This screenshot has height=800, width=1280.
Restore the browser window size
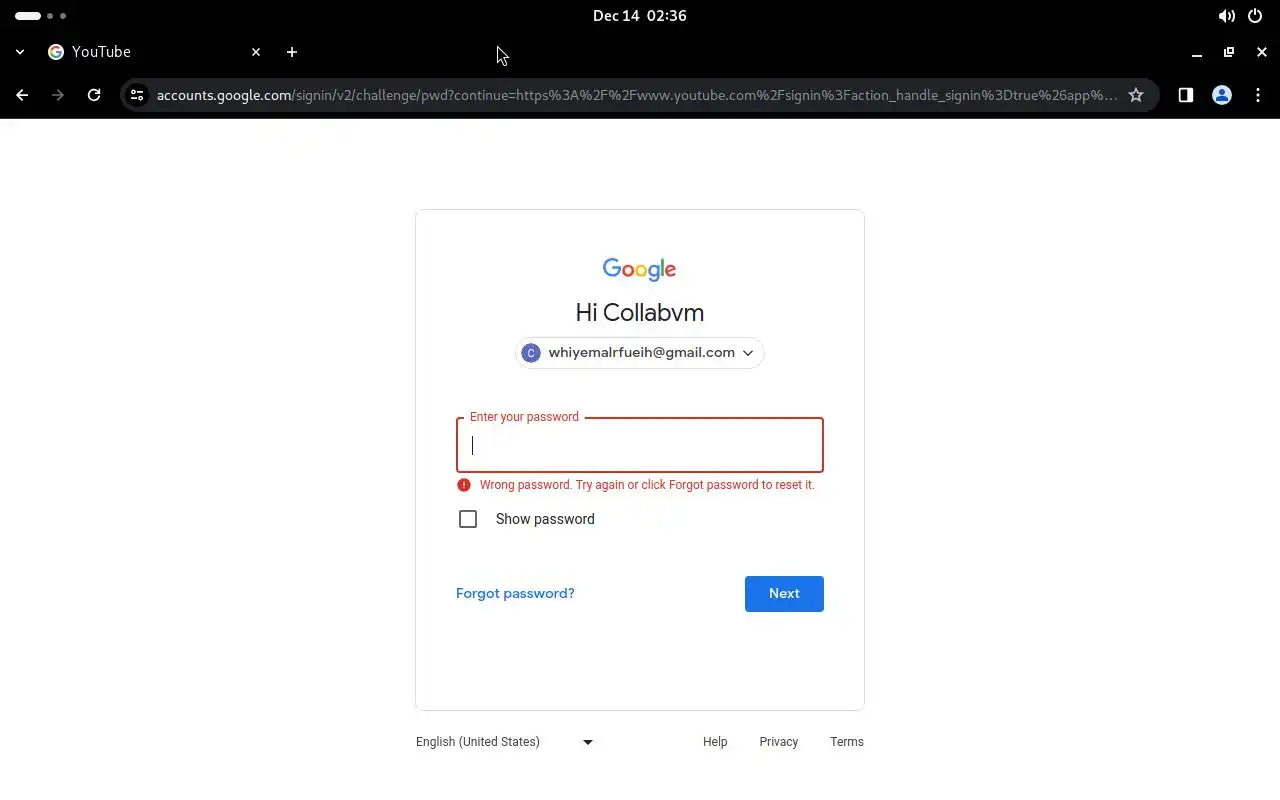[x=1229, y=52]
